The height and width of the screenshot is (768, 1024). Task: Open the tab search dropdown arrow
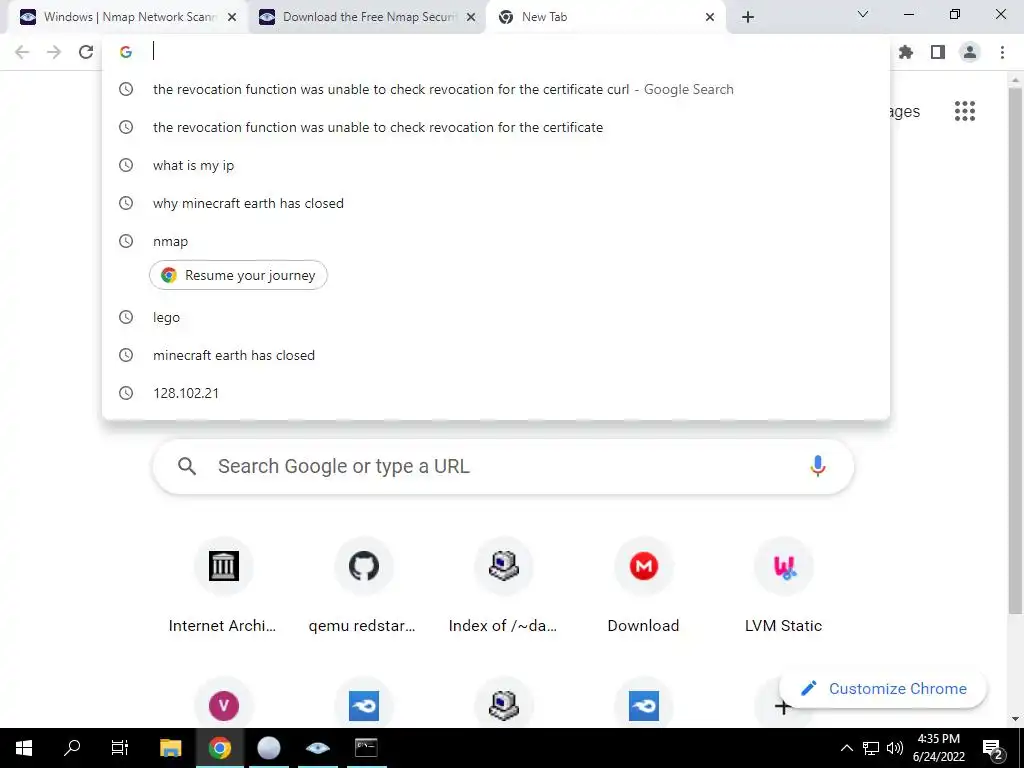point(863,14)
